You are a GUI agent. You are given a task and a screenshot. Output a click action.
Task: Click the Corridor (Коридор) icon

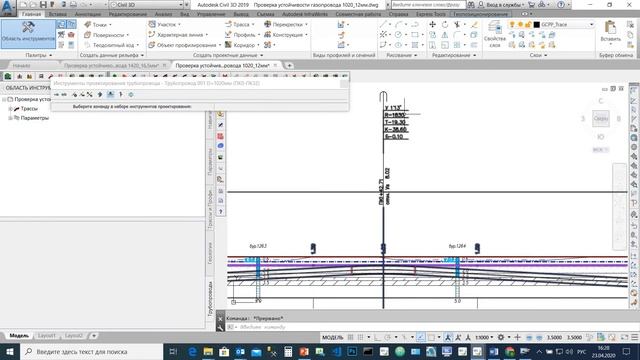(x=229, y=45)
